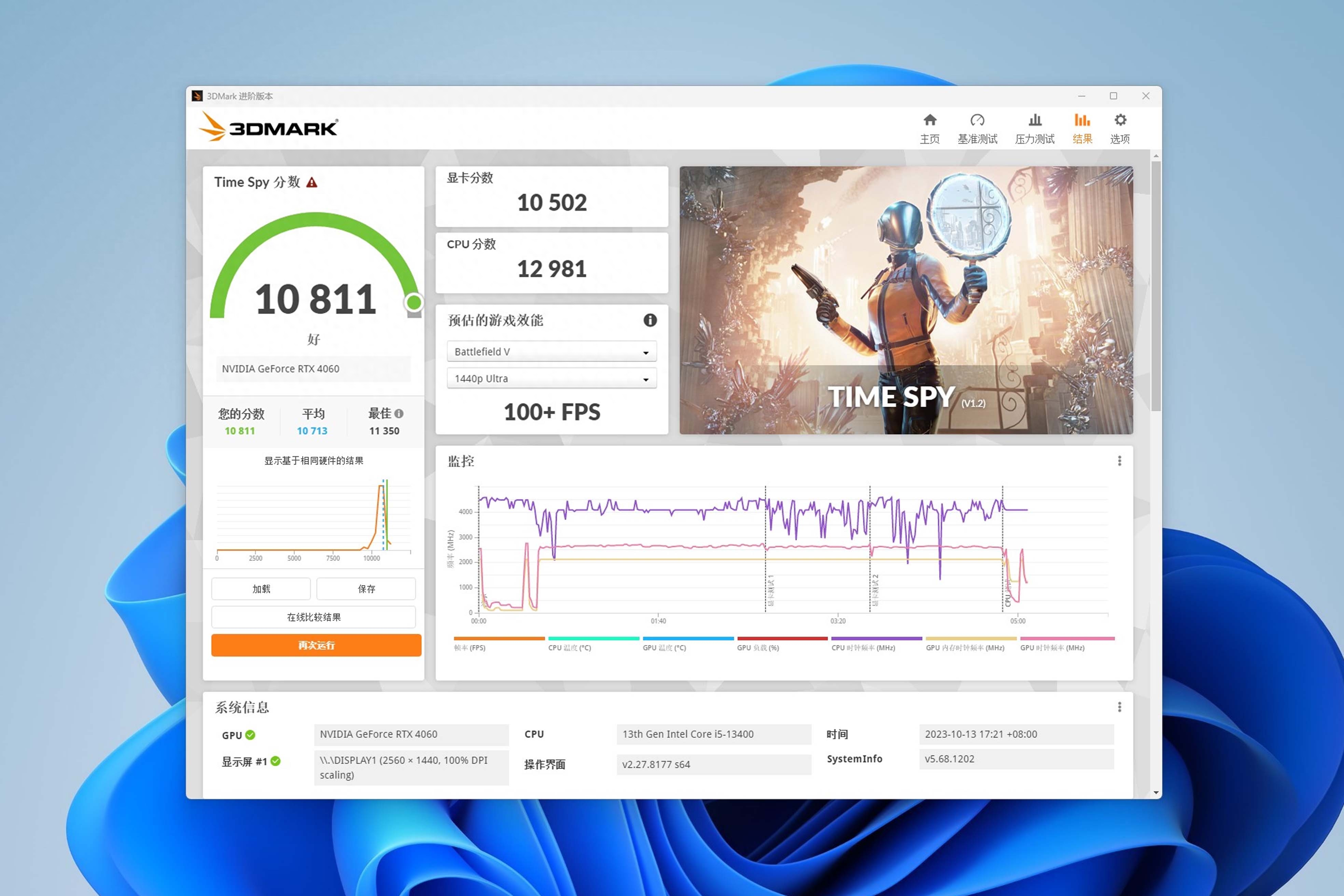Click the orange 再次运行 run again button
The image size is (1344, 896).
coord(316,645)
